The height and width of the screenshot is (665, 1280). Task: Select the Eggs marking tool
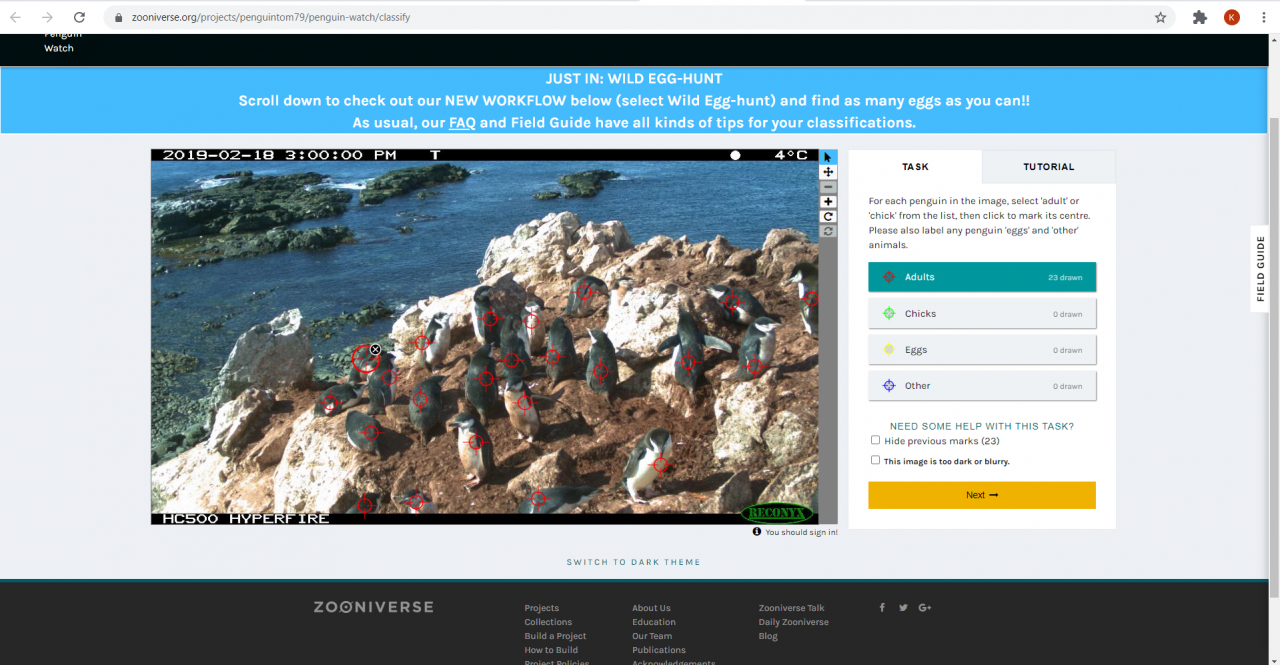click(x=982, y=350)
